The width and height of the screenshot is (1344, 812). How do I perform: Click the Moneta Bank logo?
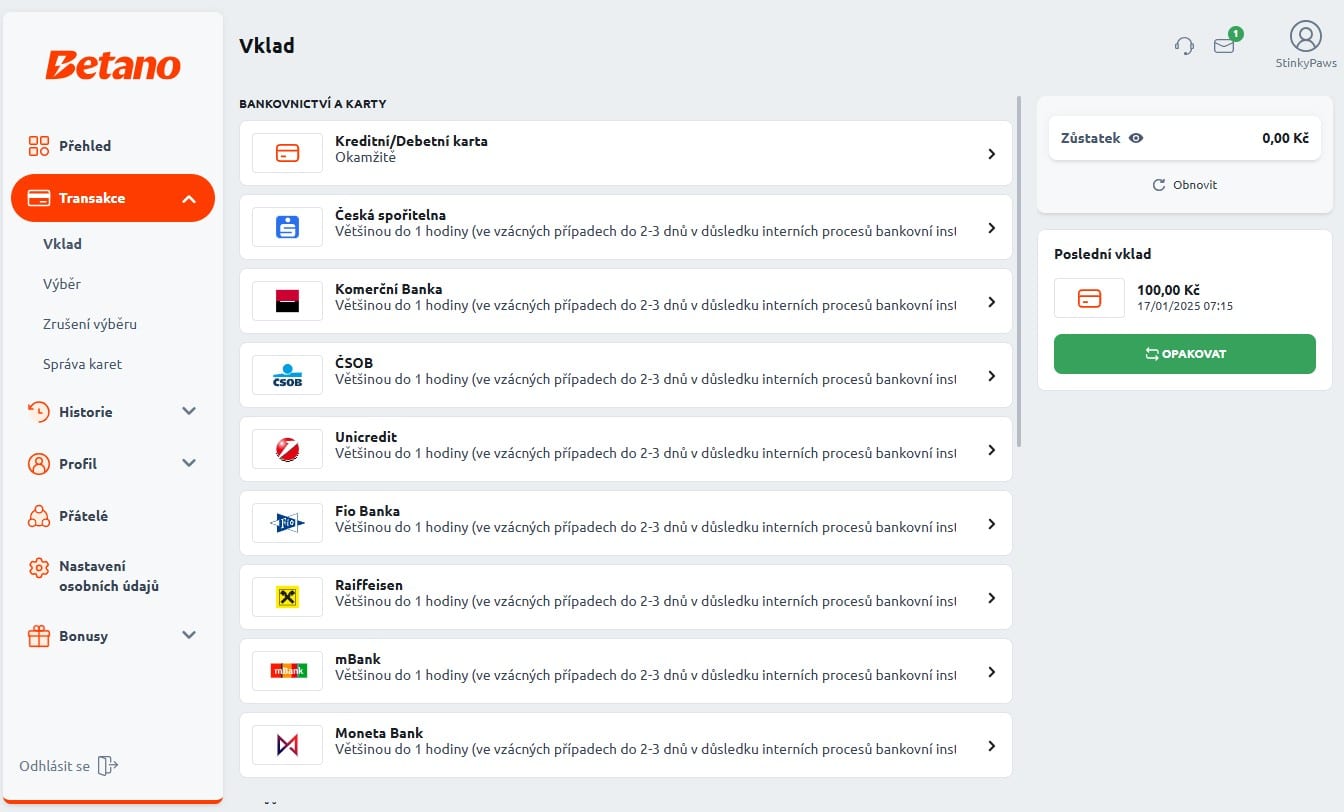[287, 745]
